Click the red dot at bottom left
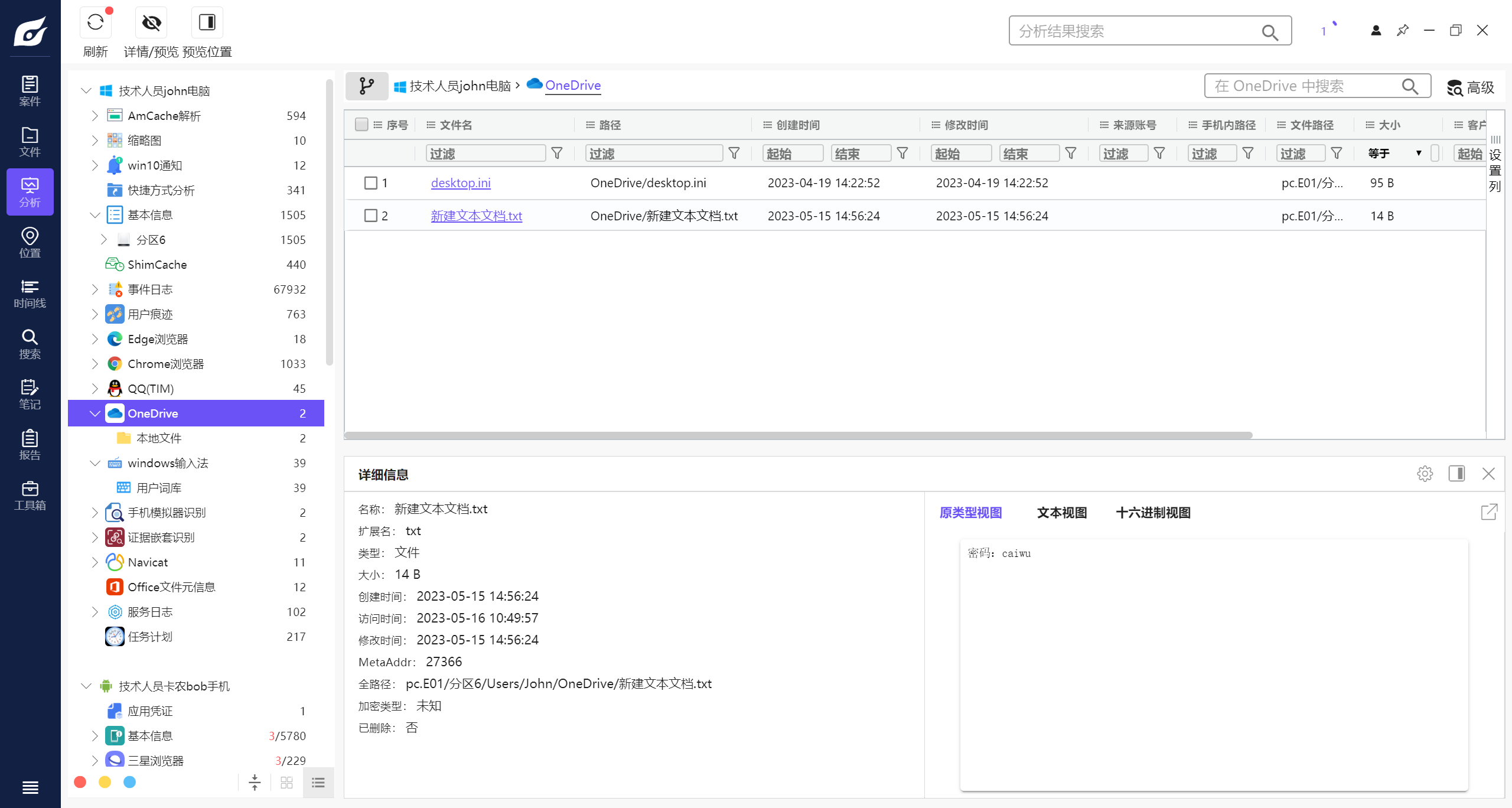The image size is (1512, 808). tap(80, 781)
